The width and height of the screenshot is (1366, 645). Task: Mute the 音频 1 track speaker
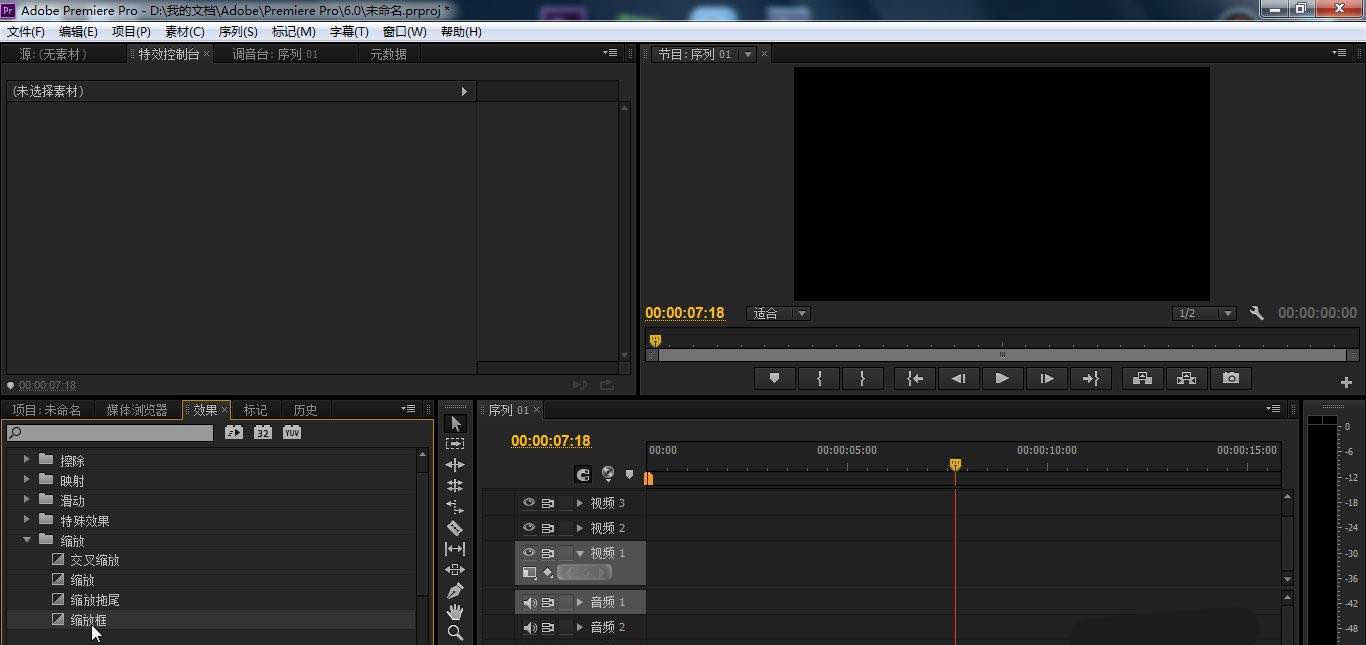[x=530, y=602]
